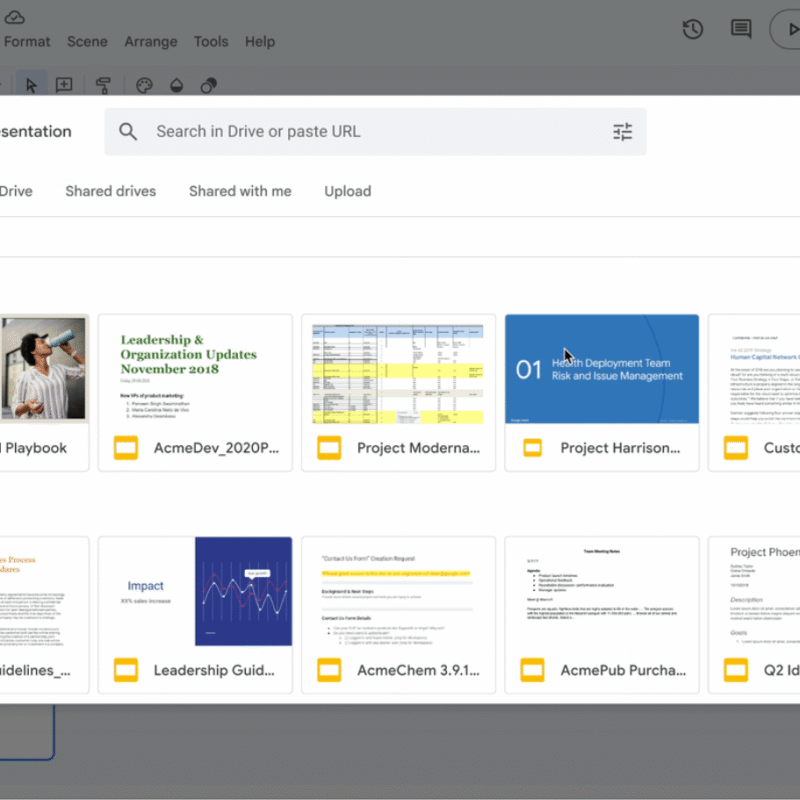Open the color palette tool
This screenshot has width=800, height=800.
(144, 85)
